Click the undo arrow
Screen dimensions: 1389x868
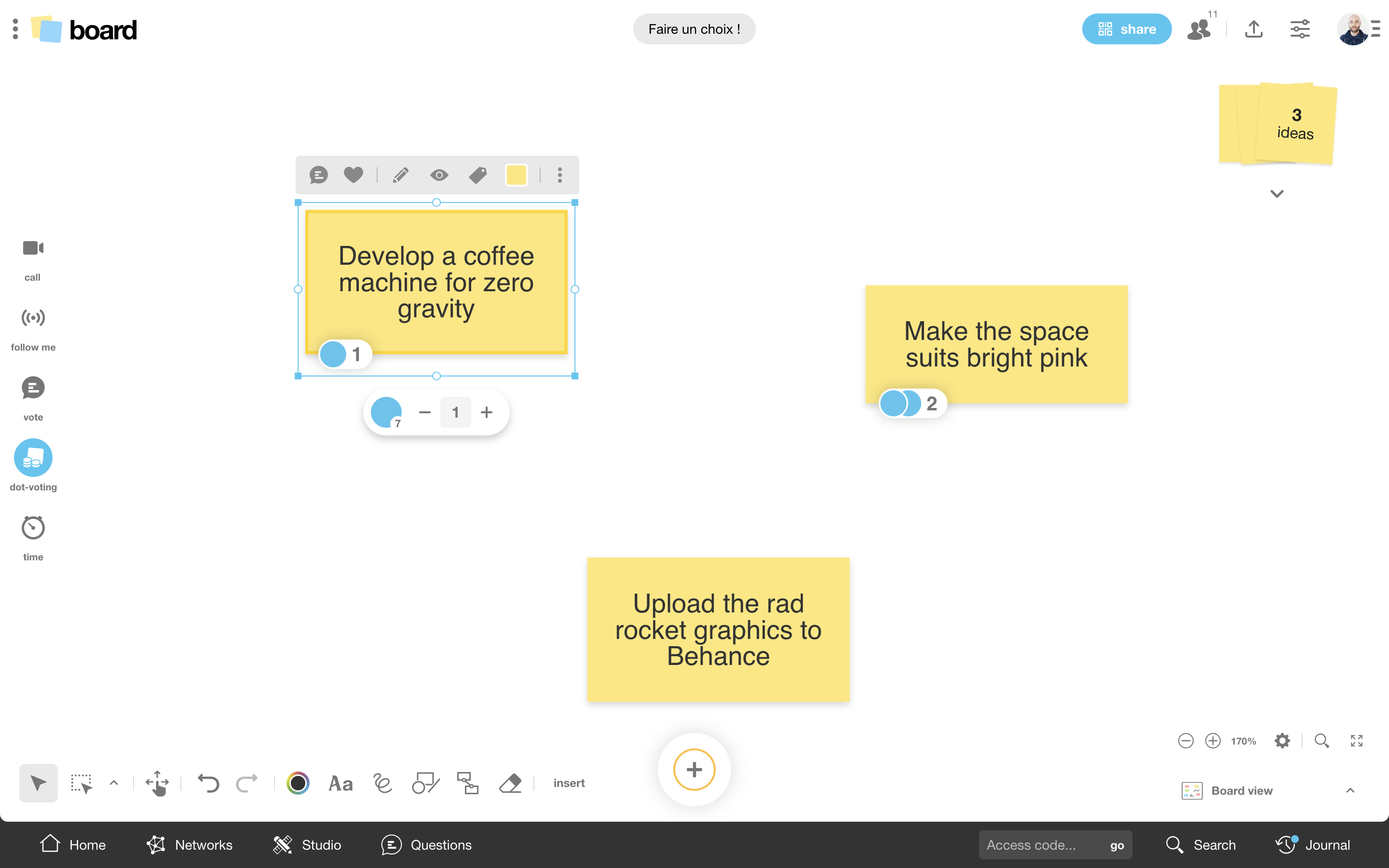208,783
